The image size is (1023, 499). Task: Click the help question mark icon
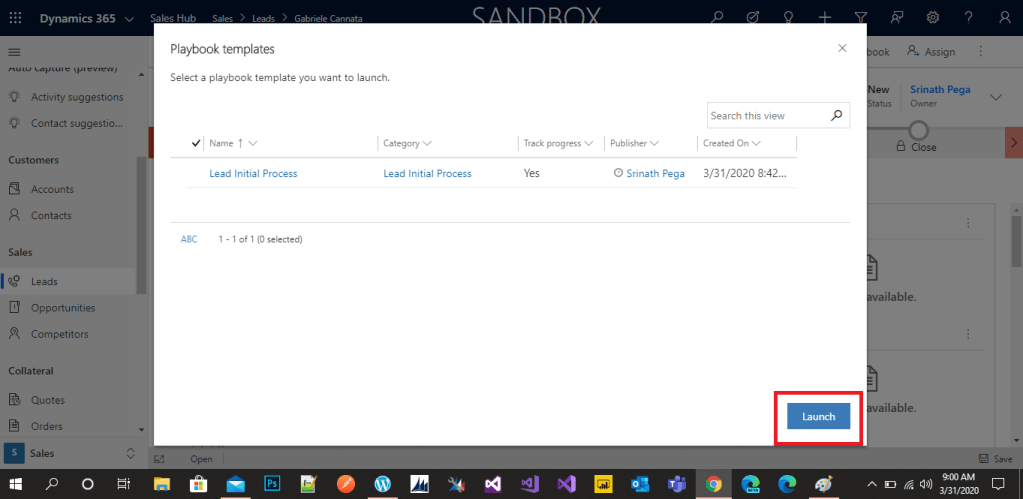tap(969, 18)
